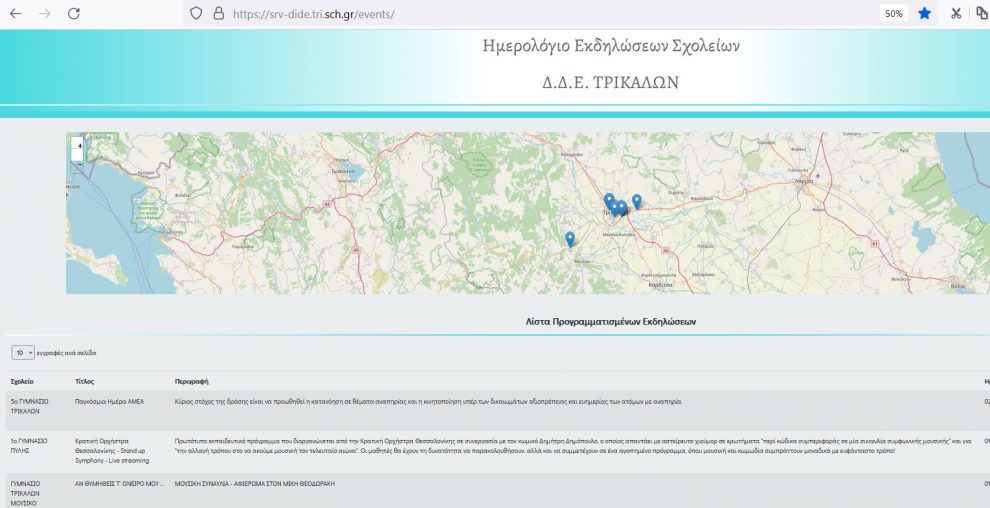Open the records-per-page dropdown showing 10
The image size is (990, 508).
coord(24,353)
